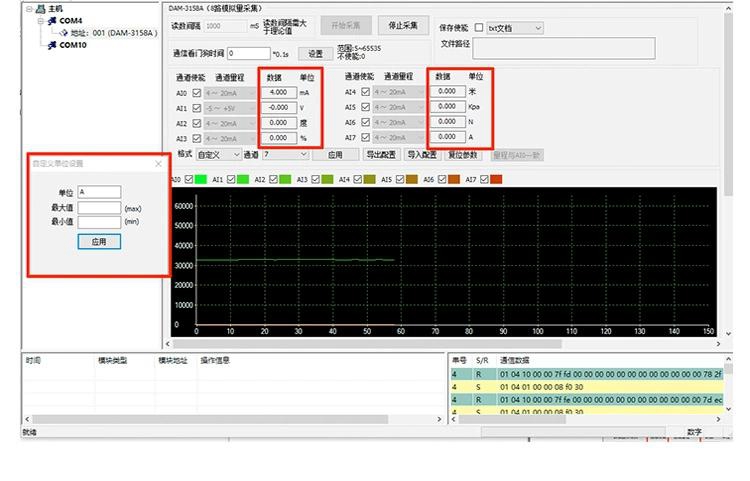This screenshot has width=750, height=481.
Task: Open the 格式 自定义 format dropdown
Action: 237,155
